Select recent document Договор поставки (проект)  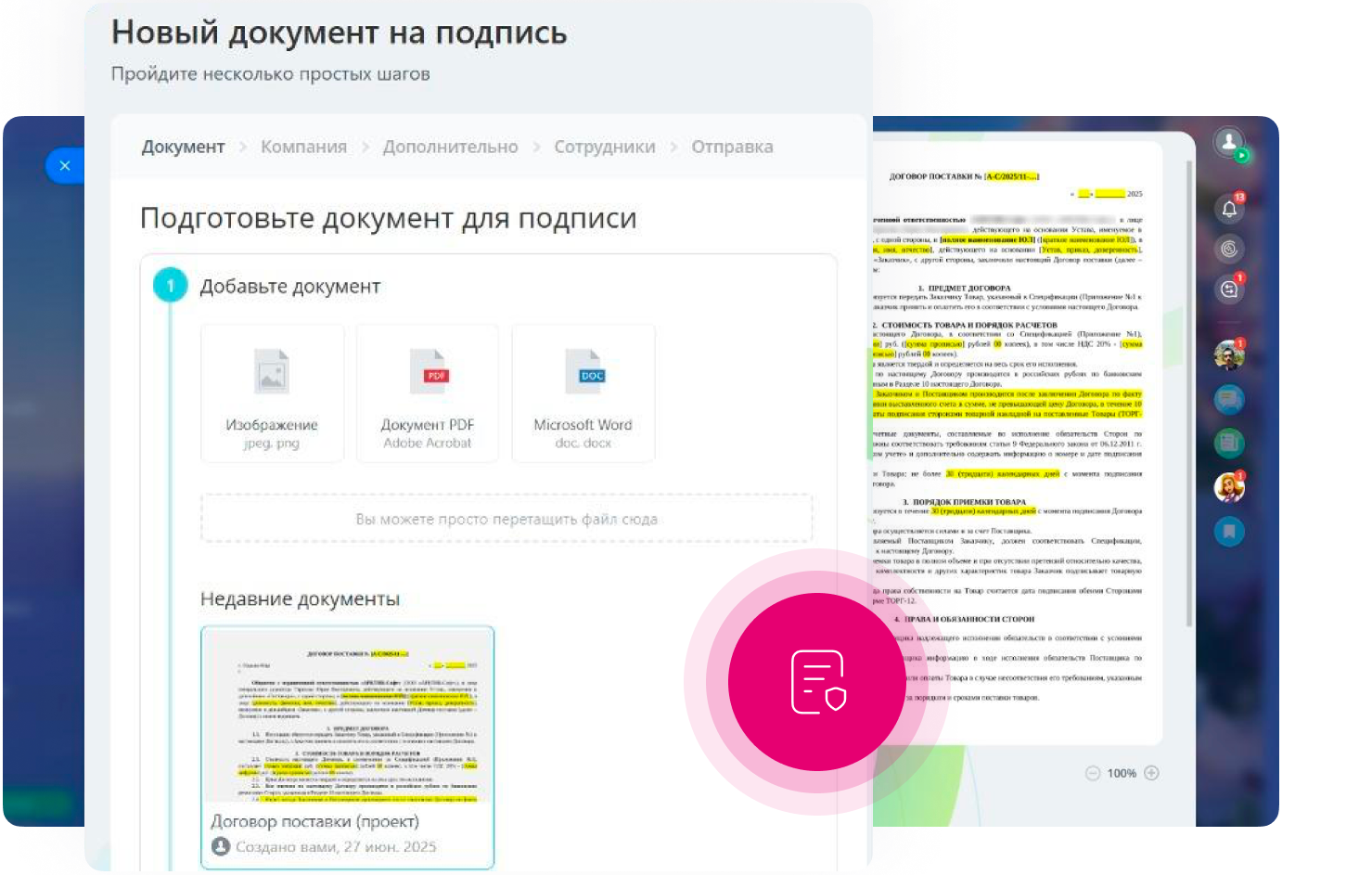[348, 747]
